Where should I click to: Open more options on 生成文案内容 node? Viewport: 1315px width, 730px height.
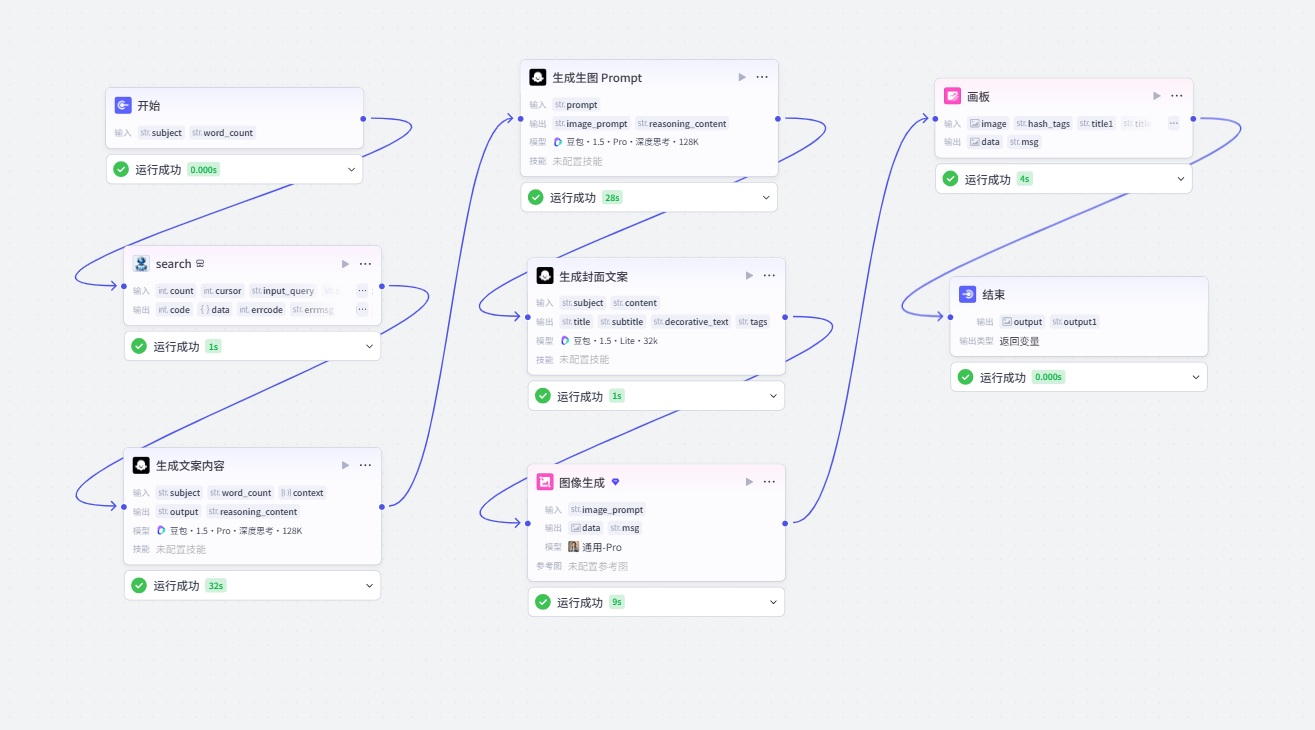tap(365, 465)
